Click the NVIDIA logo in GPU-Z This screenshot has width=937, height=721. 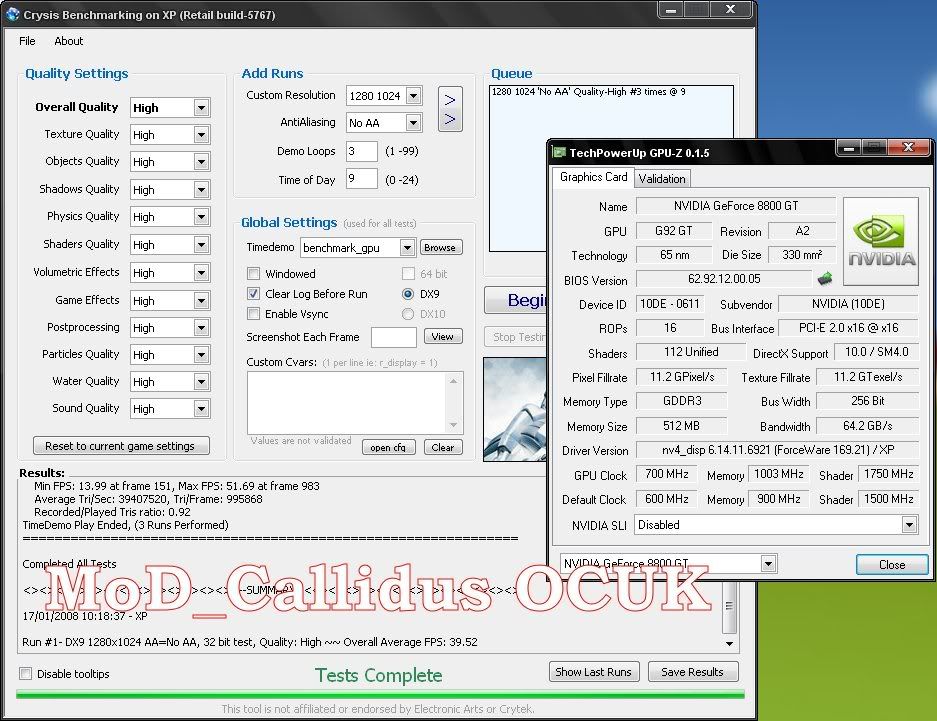point(881,241)
